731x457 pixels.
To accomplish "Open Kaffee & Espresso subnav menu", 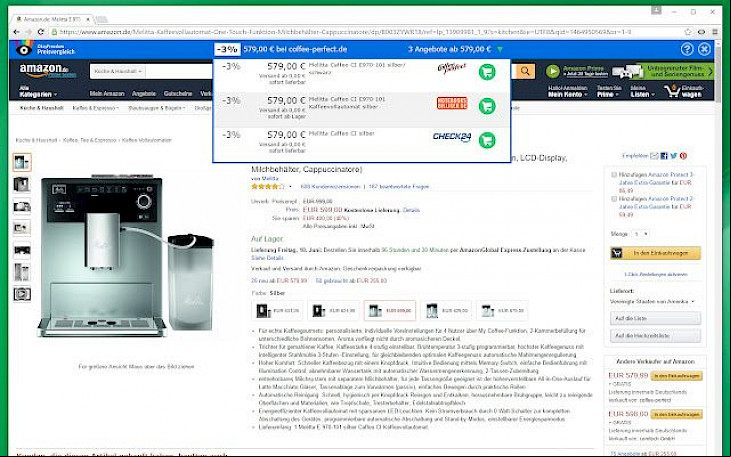I will click(x=96, y=108).
